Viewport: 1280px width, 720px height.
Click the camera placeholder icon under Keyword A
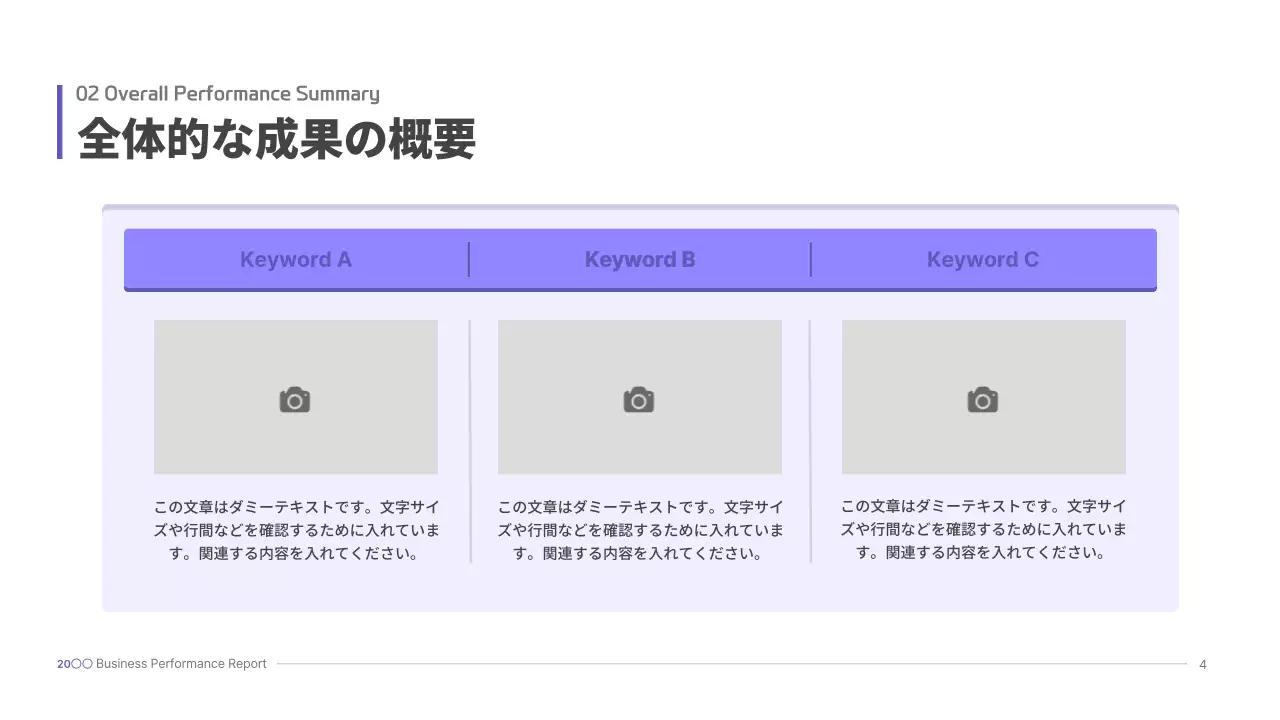(295, 397)
